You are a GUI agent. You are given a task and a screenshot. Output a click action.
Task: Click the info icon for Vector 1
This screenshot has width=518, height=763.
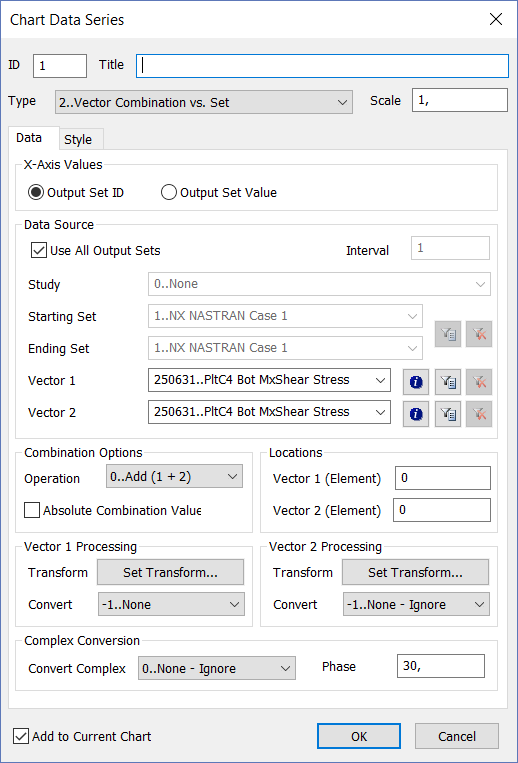click(x=416, y=382)
